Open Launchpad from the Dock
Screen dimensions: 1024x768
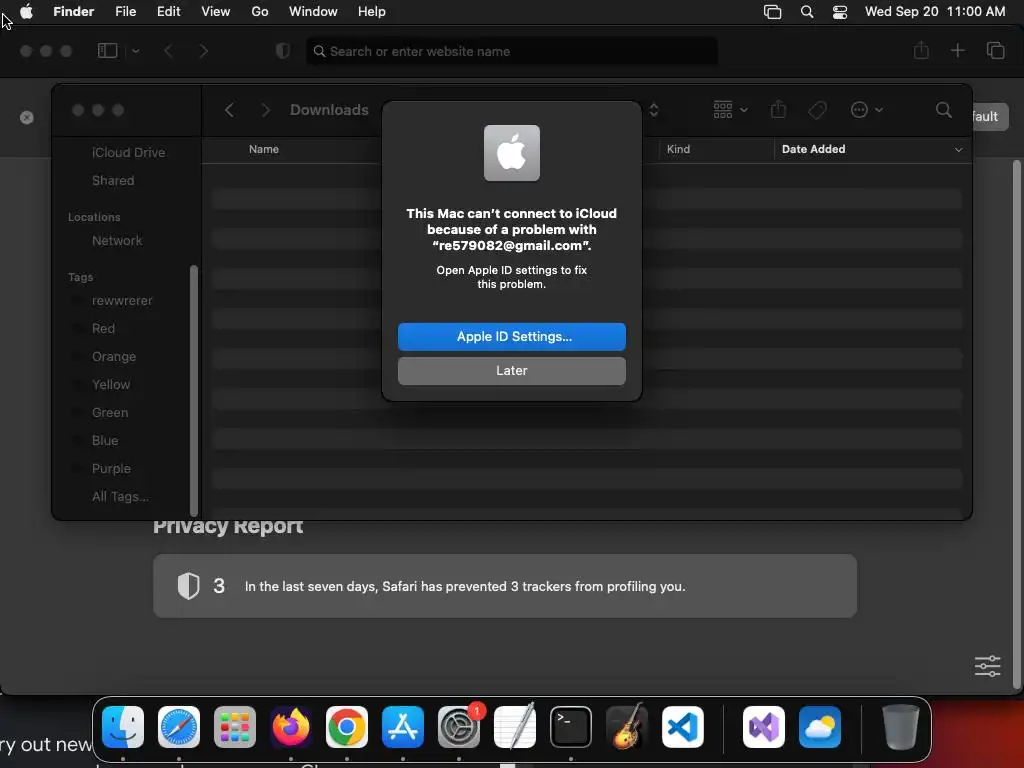(x=234, y=727)
